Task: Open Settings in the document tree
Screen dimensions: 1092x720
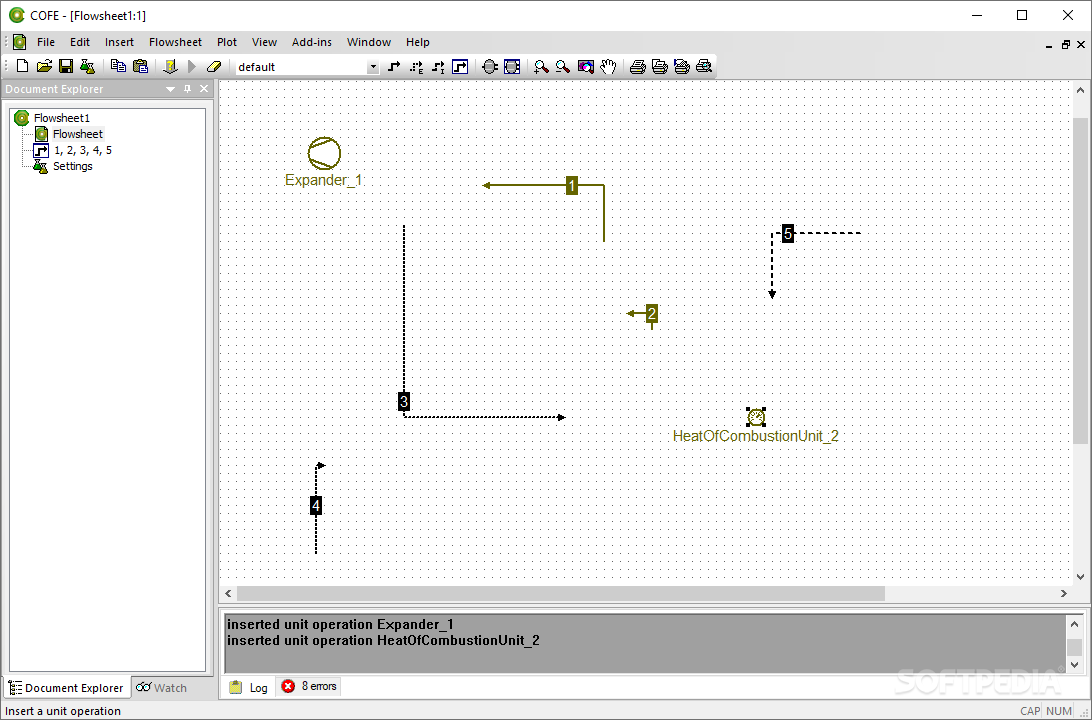Action: click(x=72, y=166)
